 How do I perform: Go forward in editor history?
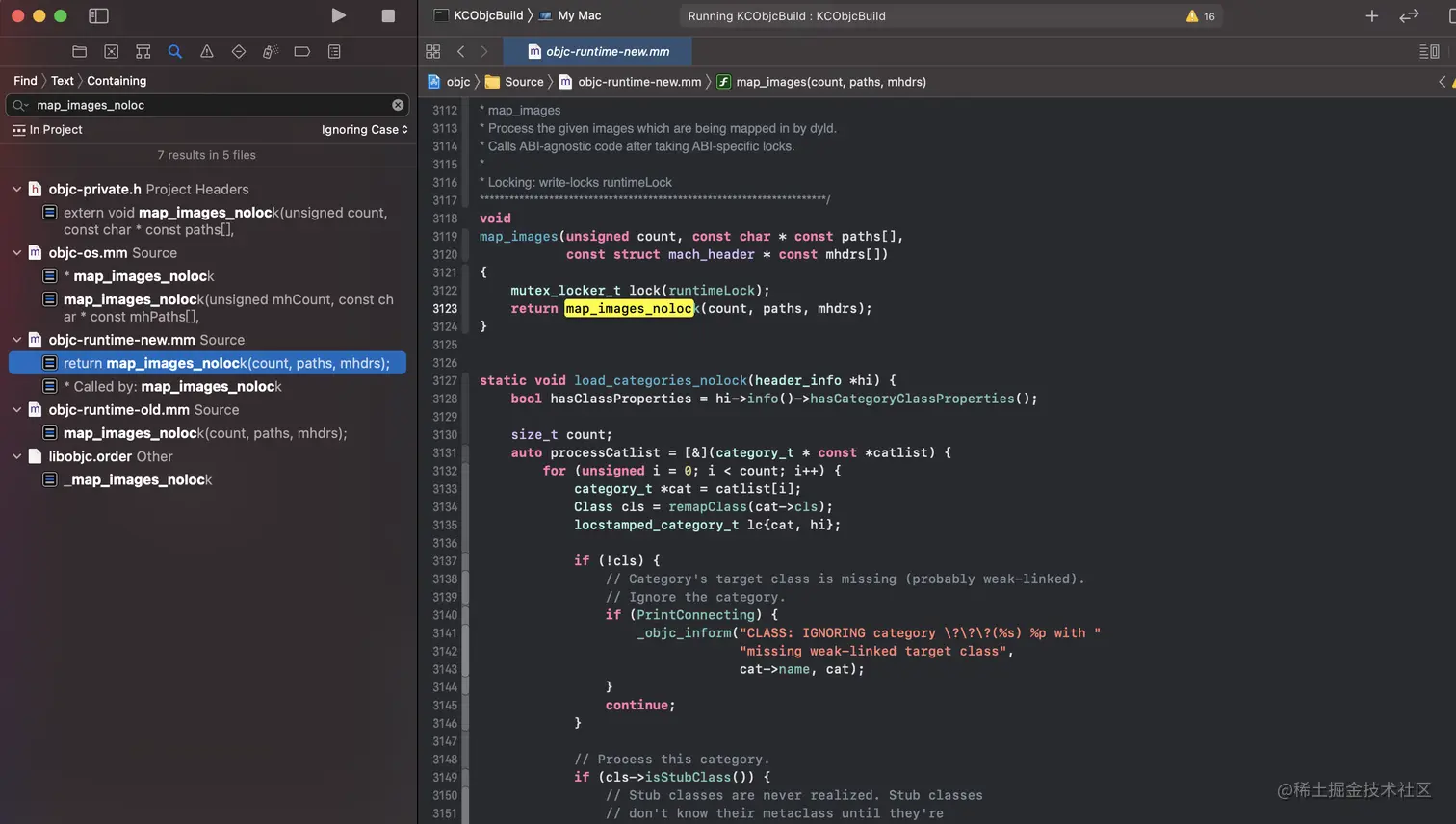click(x=484, y=51)
